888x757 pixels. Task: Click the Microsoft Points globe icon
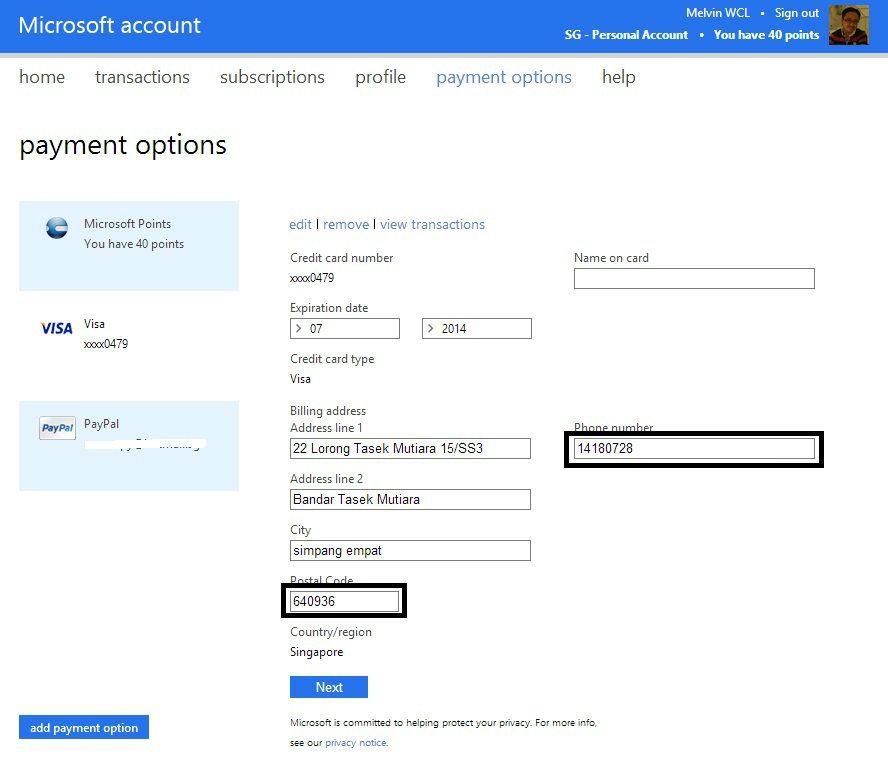coord(57,228)
